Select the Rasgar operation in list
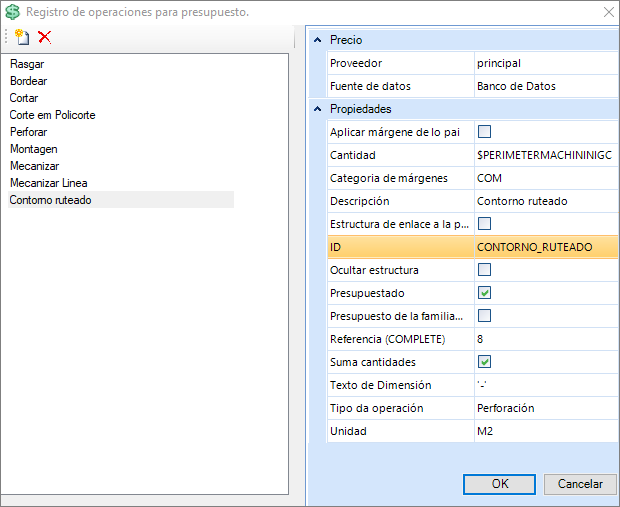The height and width of the screenshot is (507, 620). (x=25, y=64)
